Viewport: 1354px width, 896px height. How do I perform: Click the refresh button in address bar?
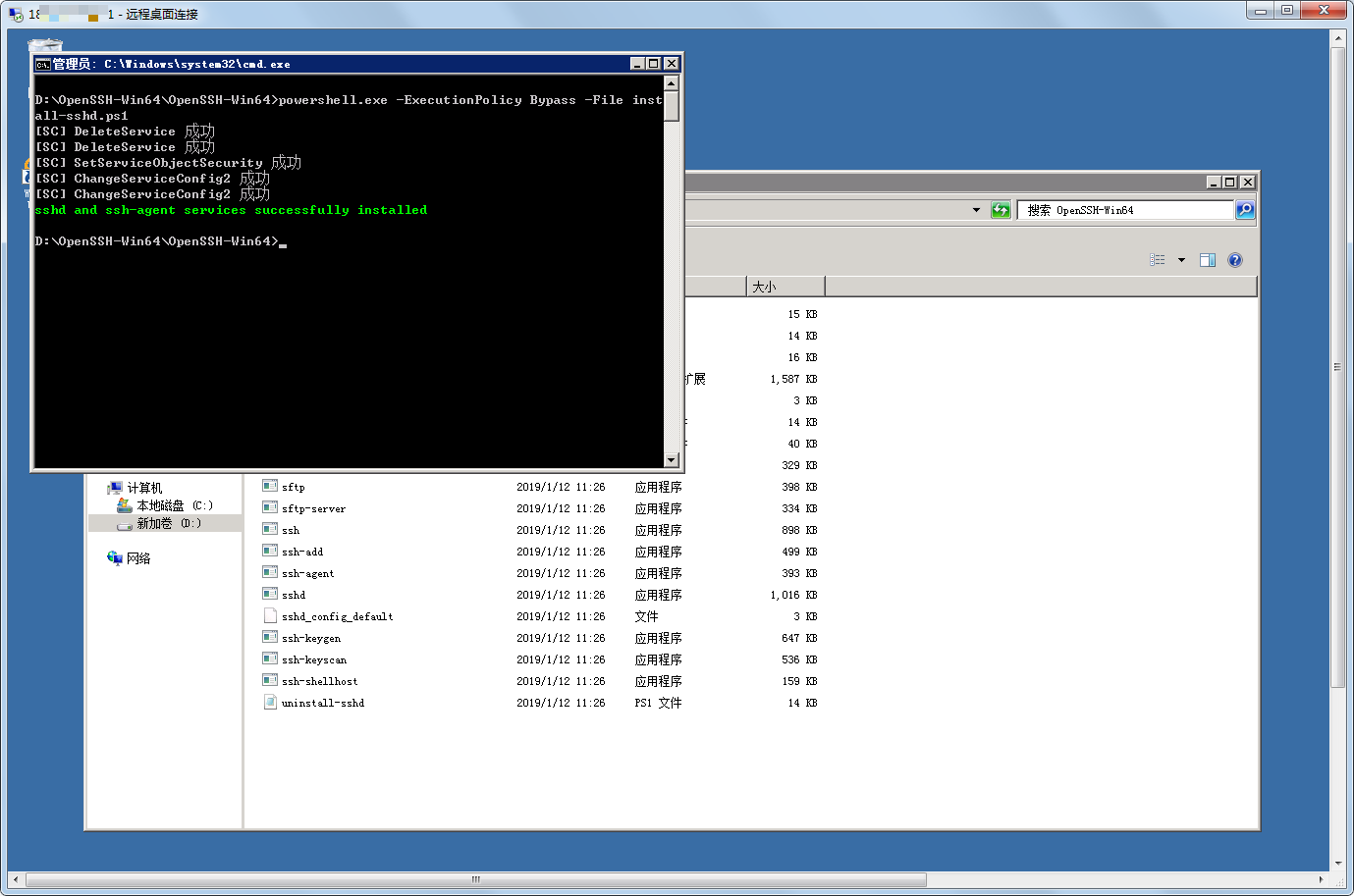(x=1001, y=210)
